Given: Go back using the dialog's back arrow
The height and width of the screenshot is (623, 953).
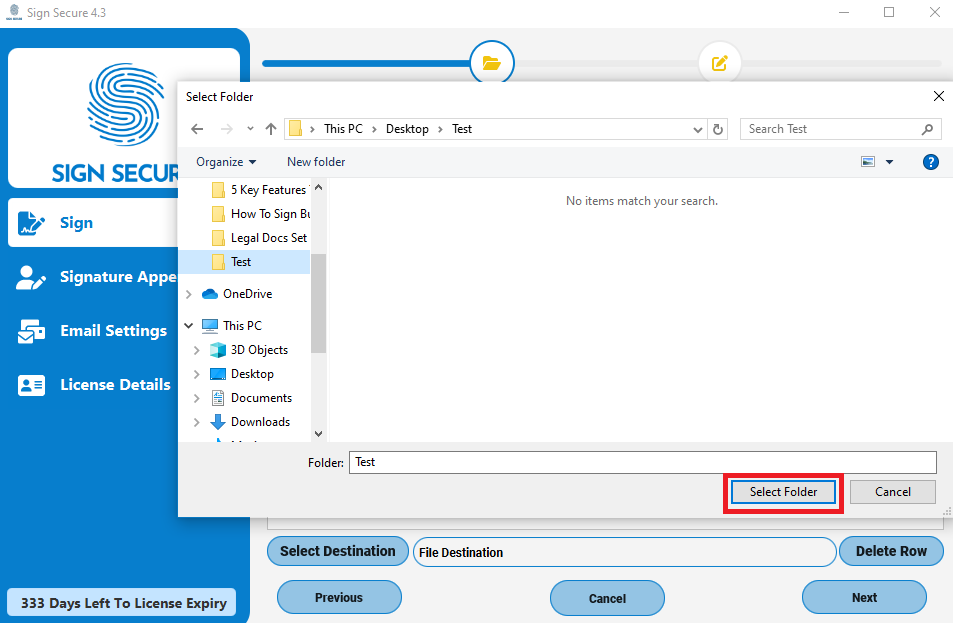Looking at the screenshot, I should tap(197, 129).
